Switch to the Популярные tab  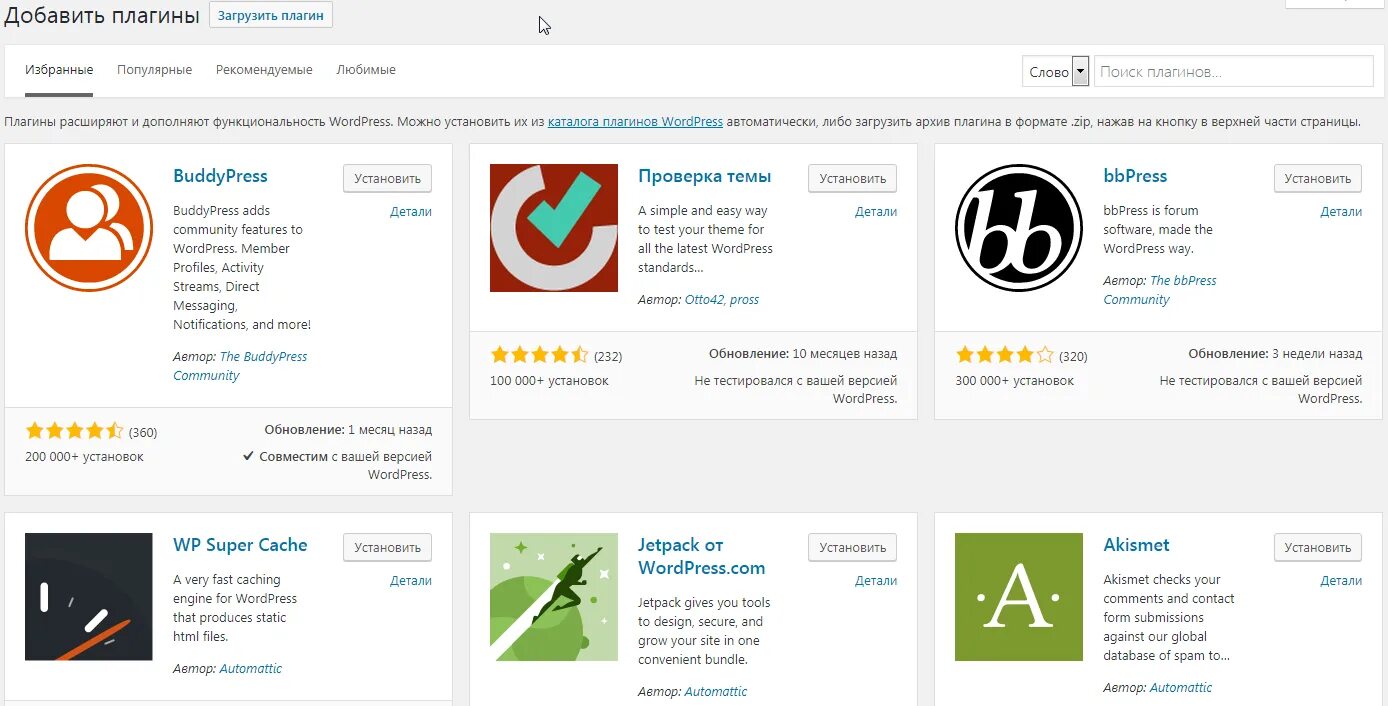coord(154,70)
